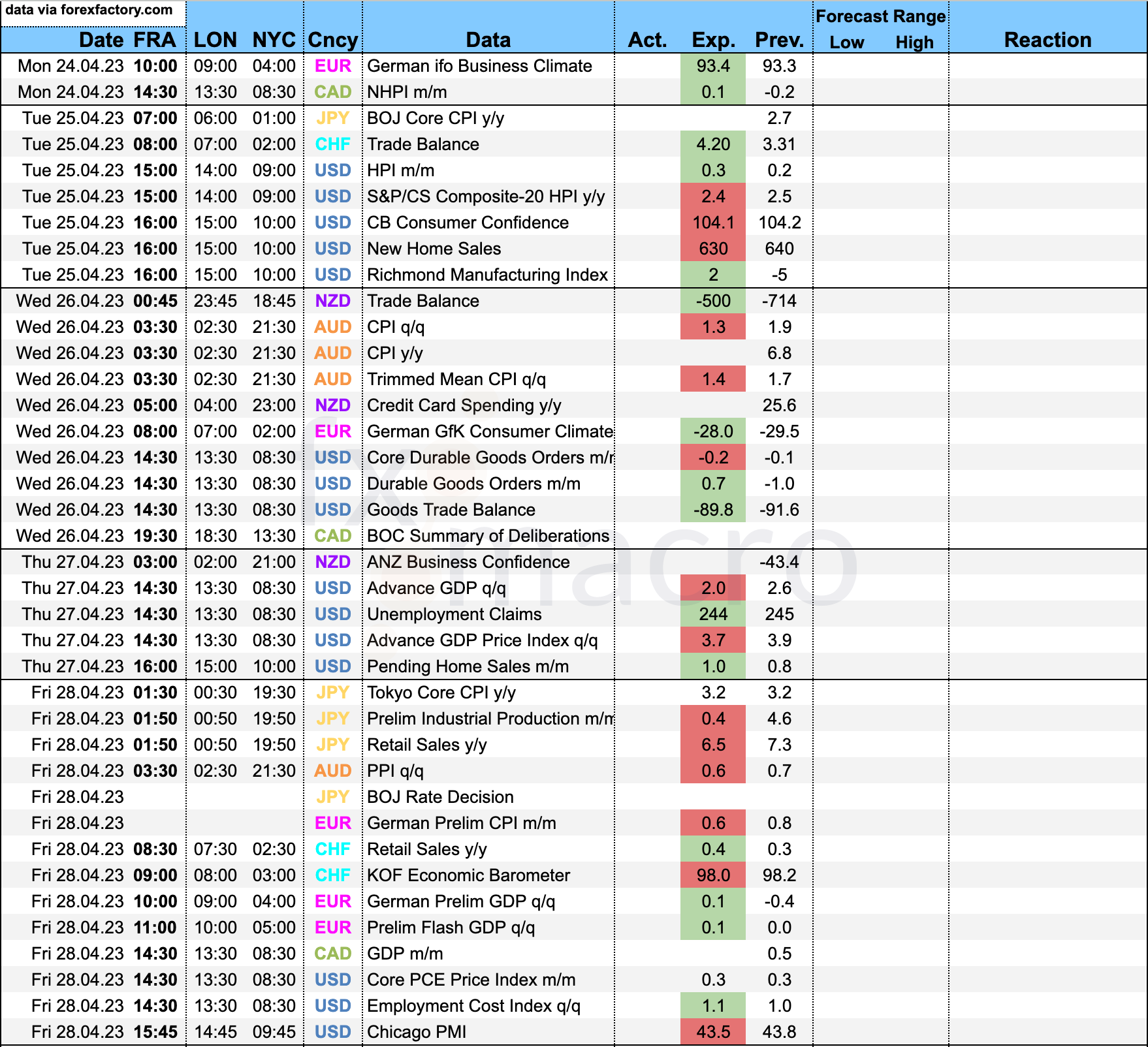Click 'German ifo Business Climate' cell
Viewport: 1148px width, 1047px height.
click(x=488, y=66)
